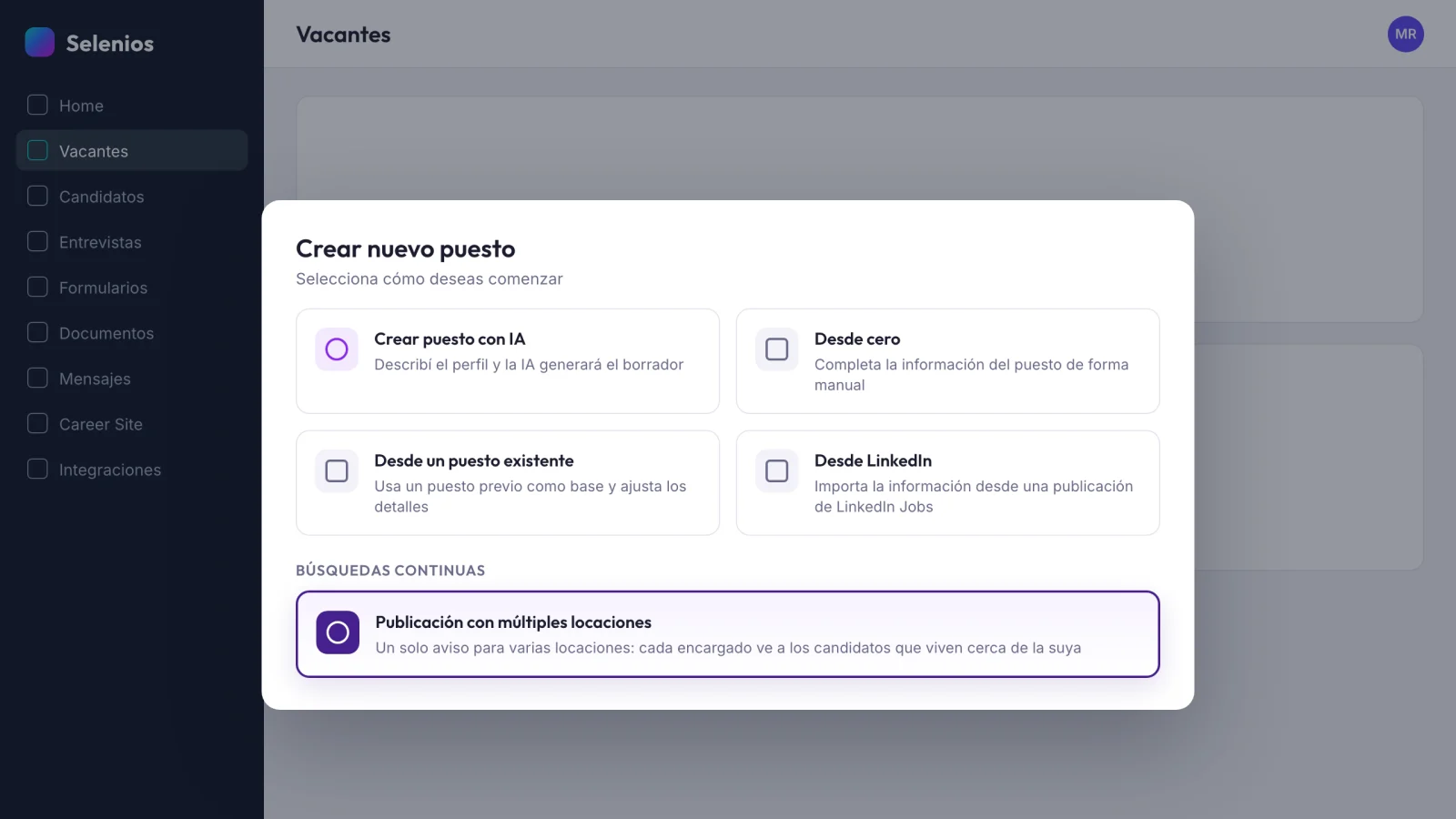1456x819 pixels.
Task: Click "Selecciona cómo deseas comenzar" subtitle
Action: pos(430,278)
